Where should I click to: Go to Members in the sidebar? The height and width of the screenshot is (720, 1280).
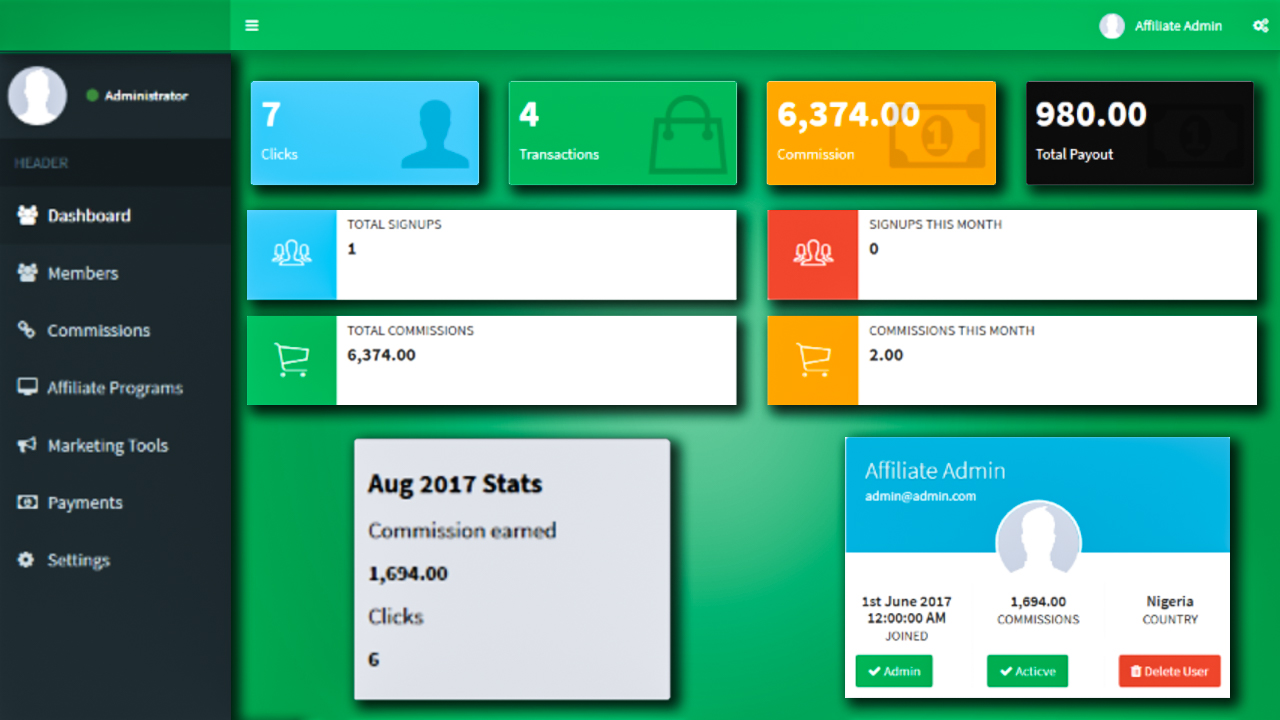pos(82,273)
